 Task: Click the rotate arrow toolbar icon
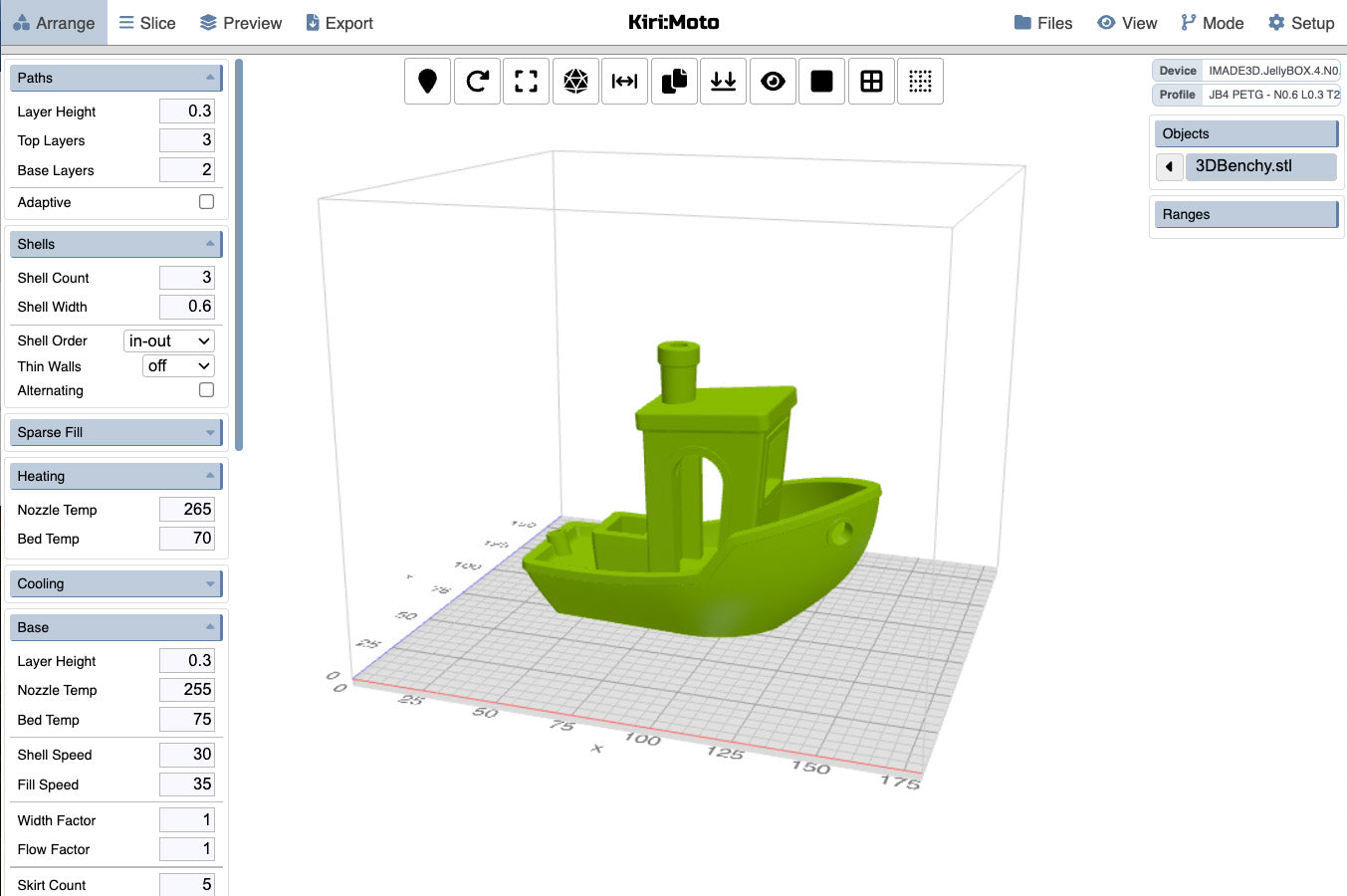tap(477, 82)
